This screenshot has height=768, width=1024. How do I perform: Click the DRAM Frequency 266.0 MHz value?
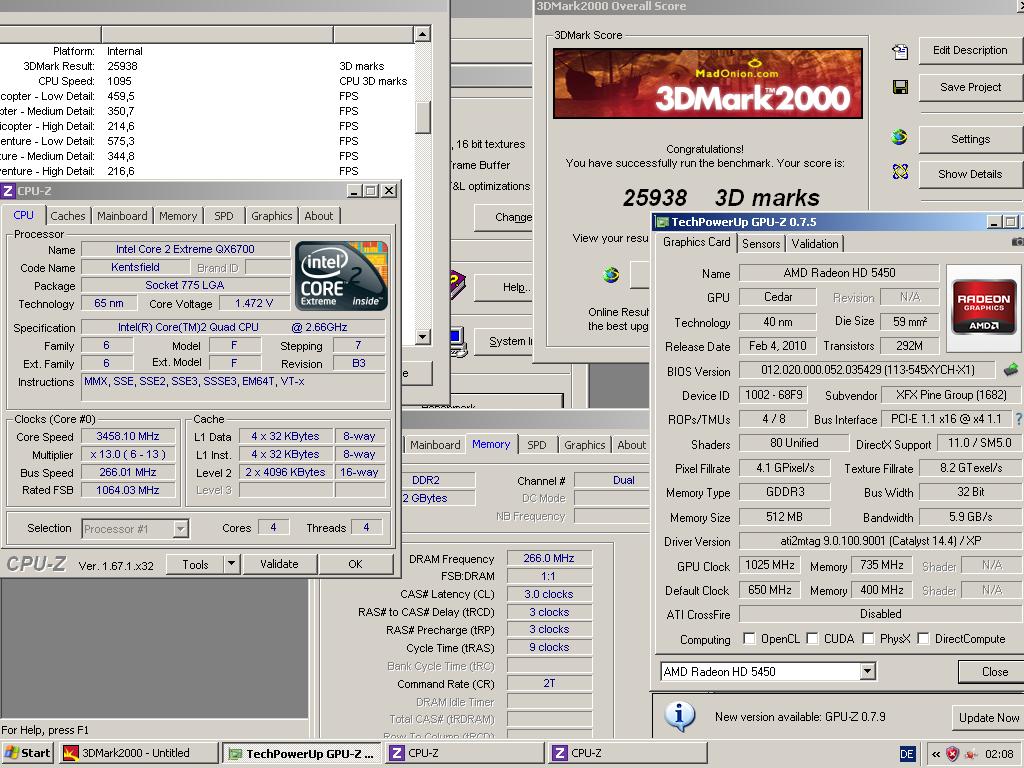[x=549, y=558]
